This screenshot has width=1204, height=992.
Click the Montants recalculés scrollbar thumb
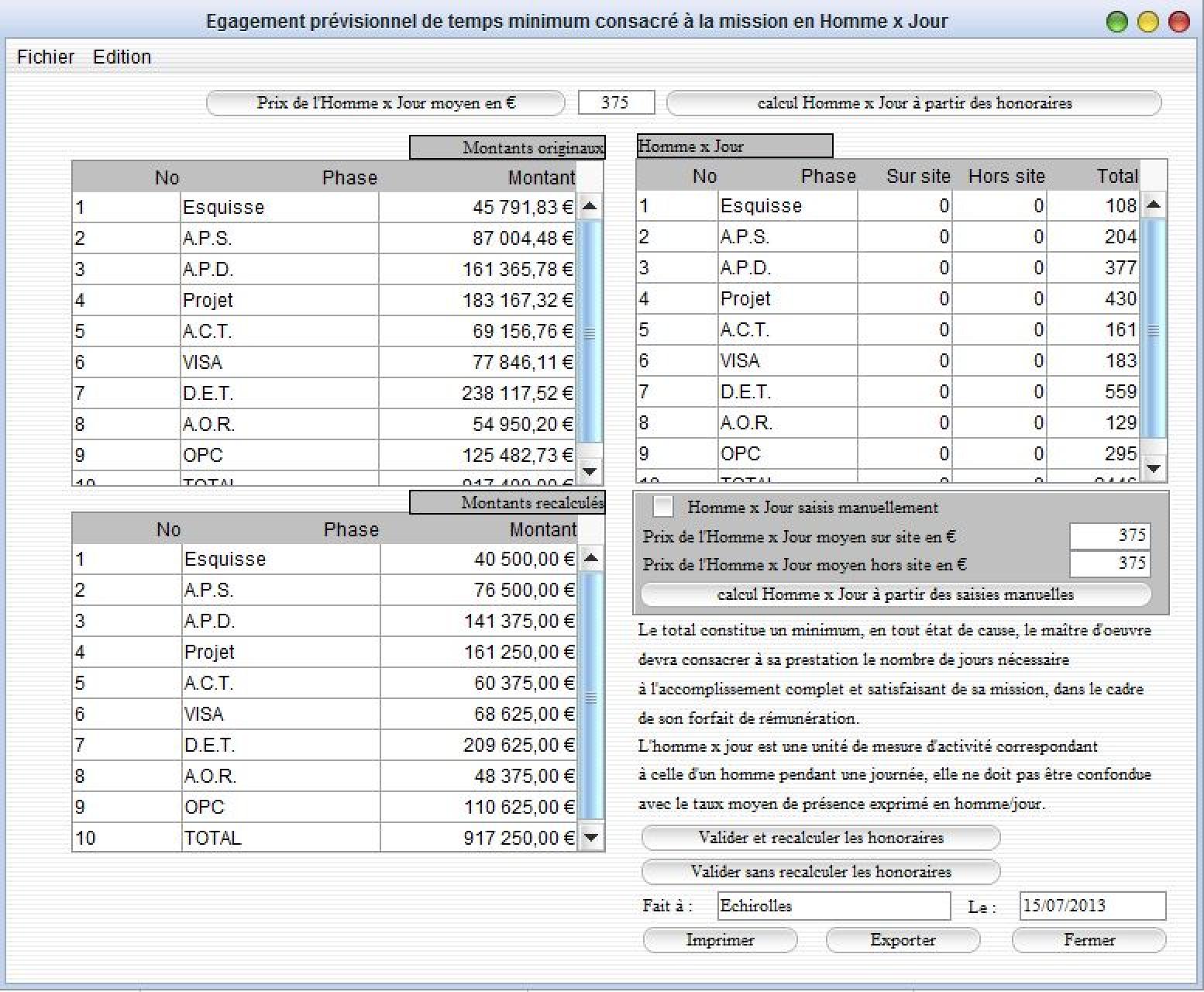coord(591,696)
